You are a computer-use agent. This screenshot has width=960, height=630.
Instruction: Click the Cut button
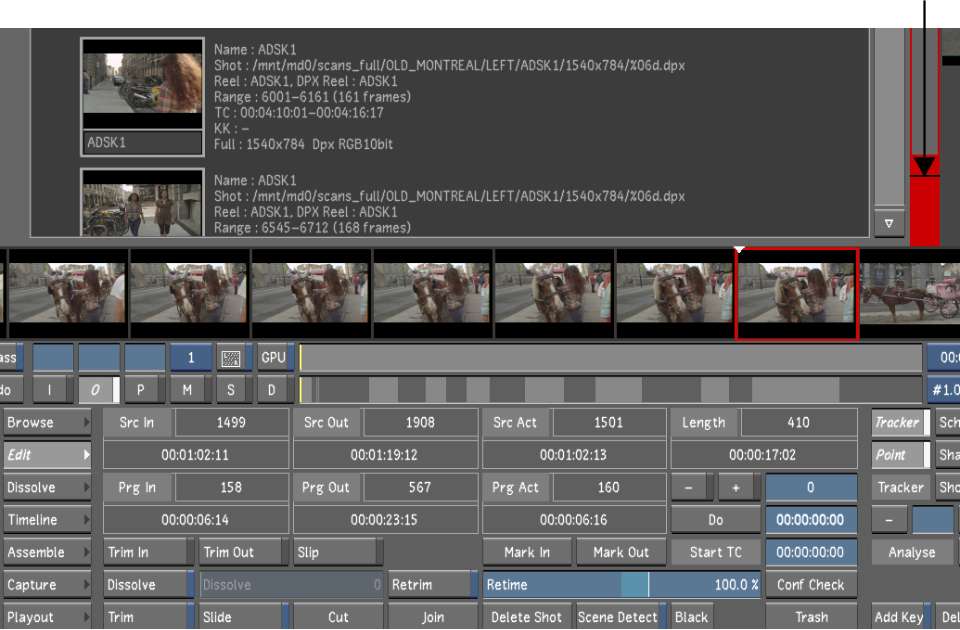[339, 617]
